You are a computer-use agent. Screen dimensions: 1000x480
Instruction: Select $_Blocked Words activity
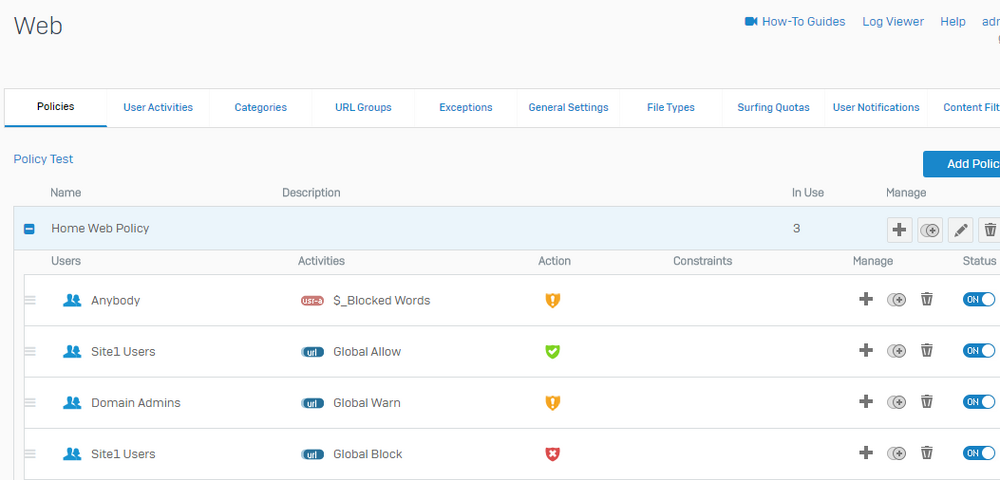[382, 300]
